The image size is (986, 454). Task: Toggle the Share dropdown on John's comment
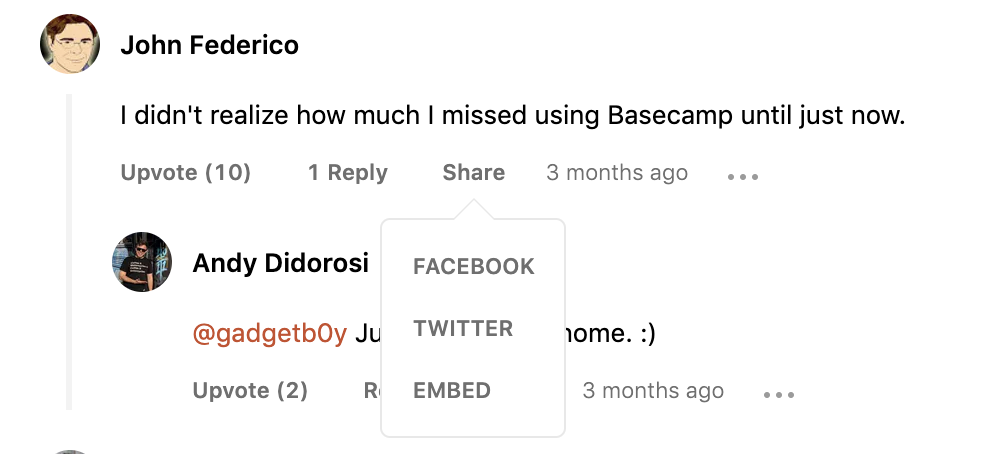pyautogui.click(x=473, y=173)
